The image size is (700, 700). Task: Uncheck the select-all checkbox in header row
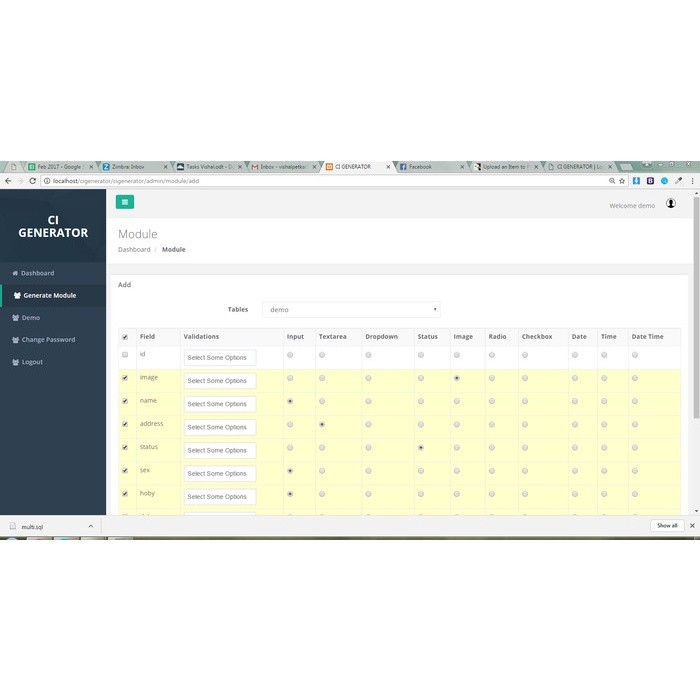coord(125,337)
